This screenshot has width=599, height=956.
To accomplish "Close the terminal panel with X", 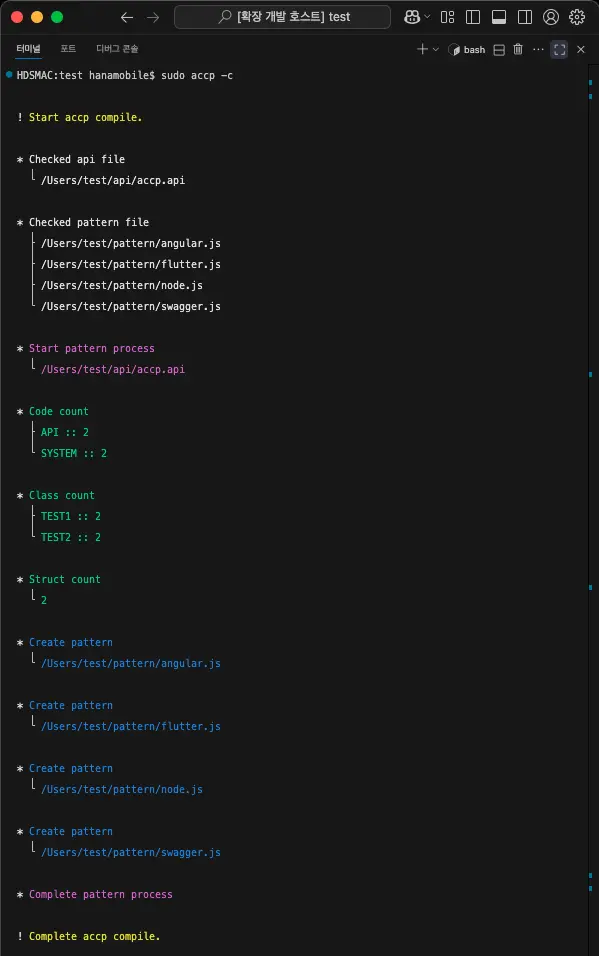I will [580, 49].
